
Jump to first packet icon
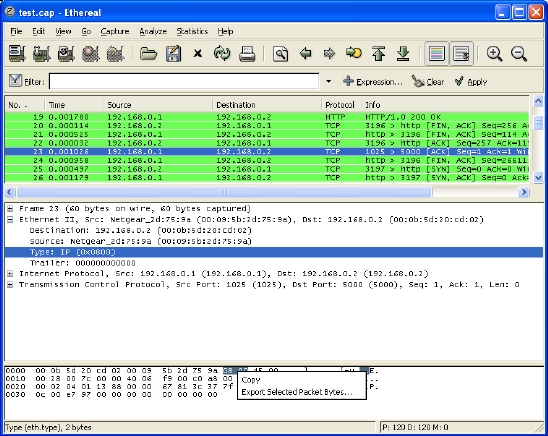coord(378,53)
